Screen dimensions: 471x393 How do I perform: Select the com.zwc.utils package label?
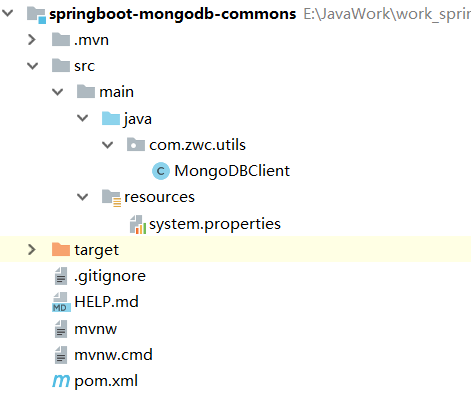click(197, 145)
